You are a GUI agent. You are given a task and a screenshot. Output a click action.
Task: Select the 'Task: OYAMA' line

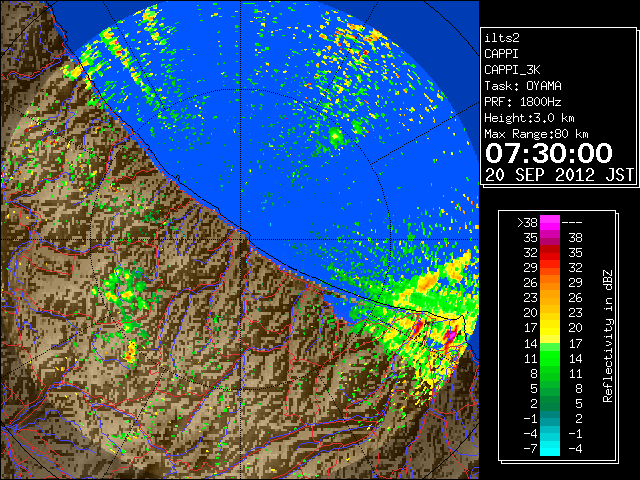(x=523, y=86)
